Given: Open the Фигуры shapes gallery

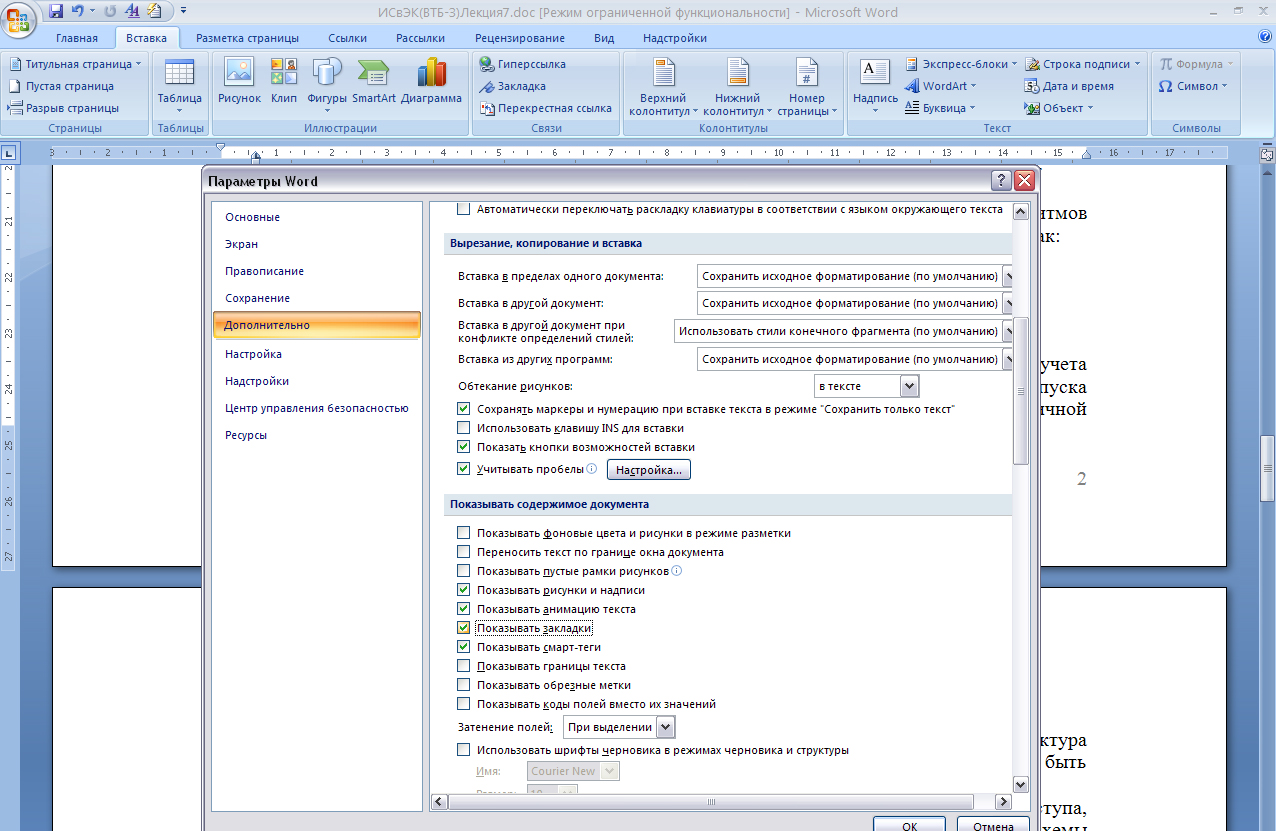Looking at the screenshot, I should tap(327, 86).
